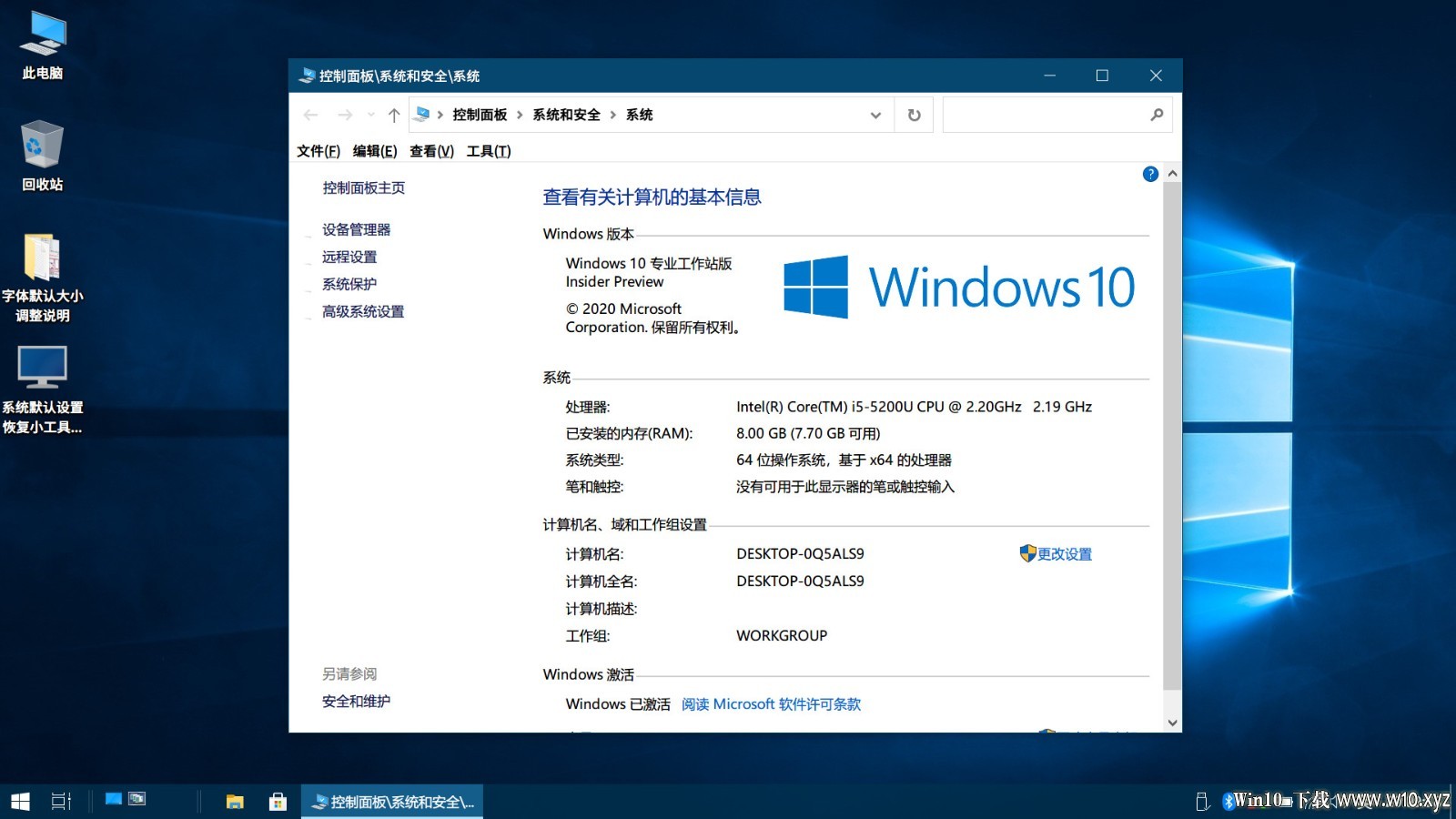
Task: Open Microsoft Store from the taskbar
Action: point(278,802)
